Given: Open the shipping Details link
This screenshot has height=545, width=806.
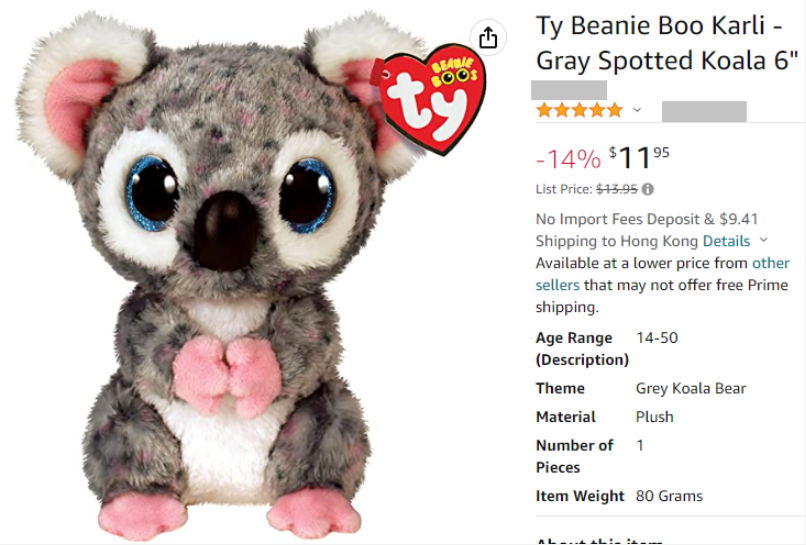Looking at the screenshot, I should point(726,241).
